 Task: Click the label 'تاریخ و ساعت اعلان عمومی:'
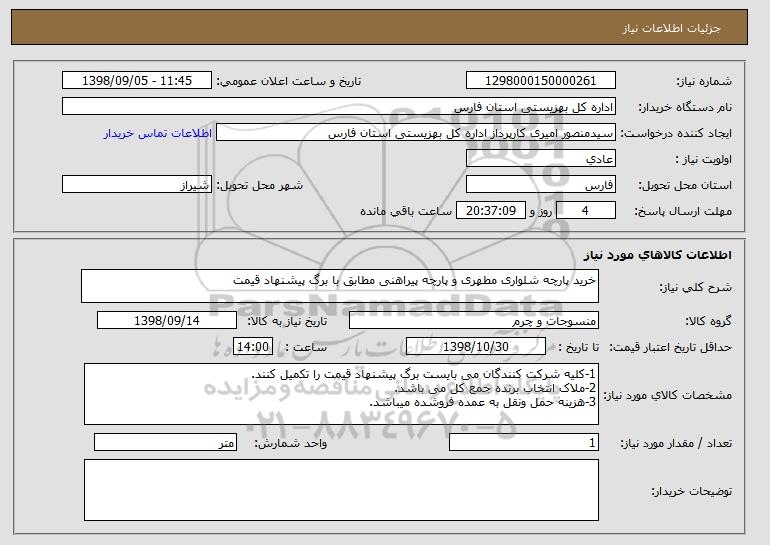tap(289, 82)
